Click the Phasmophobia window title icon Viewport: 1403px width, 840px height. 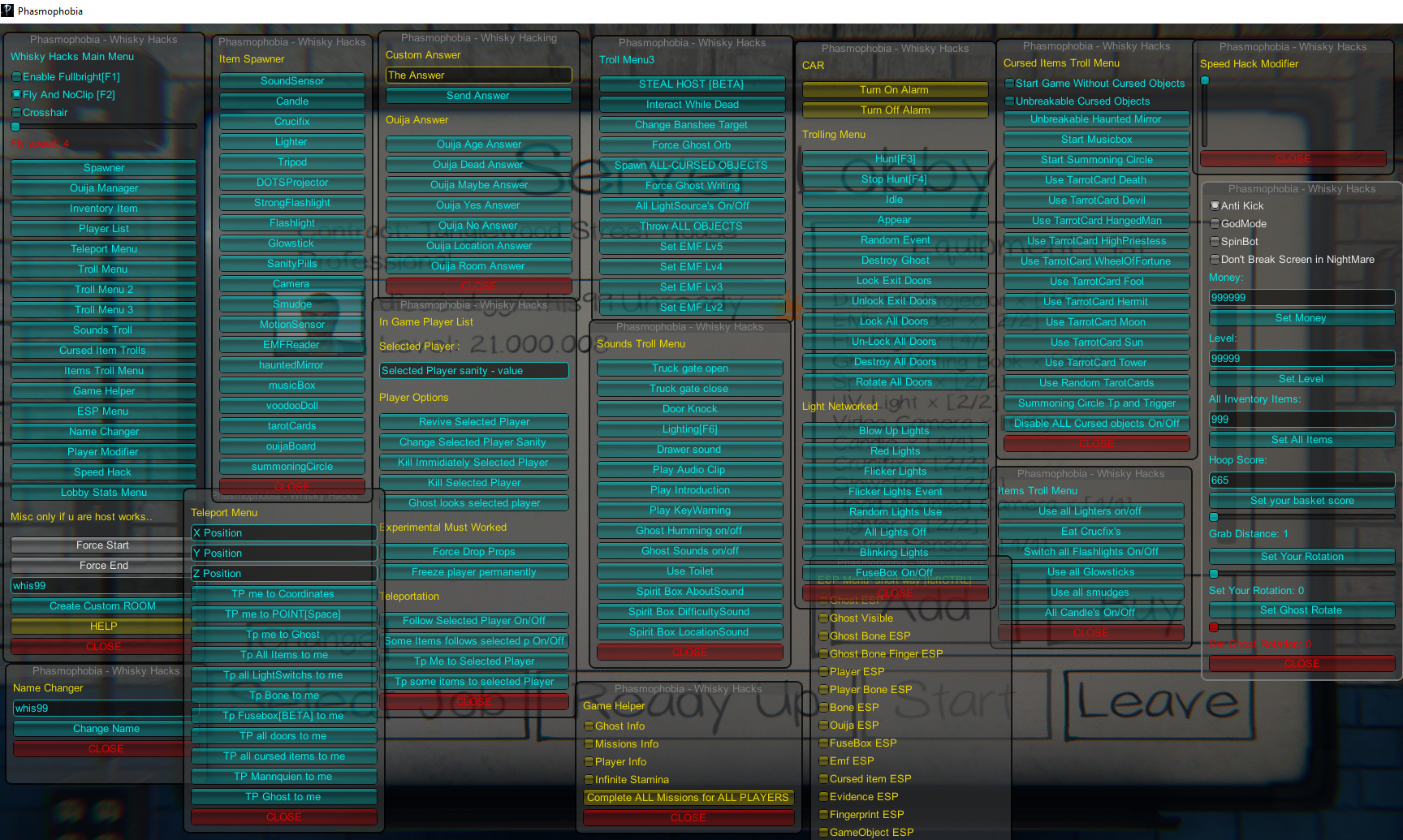pyautogui.click(x=7, y=11)
